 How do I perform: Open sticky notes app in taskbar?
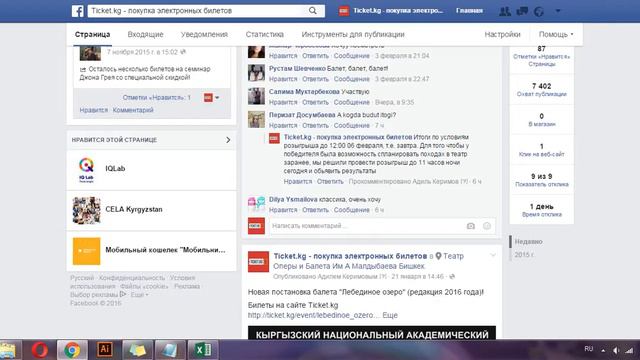pos(137,350)
